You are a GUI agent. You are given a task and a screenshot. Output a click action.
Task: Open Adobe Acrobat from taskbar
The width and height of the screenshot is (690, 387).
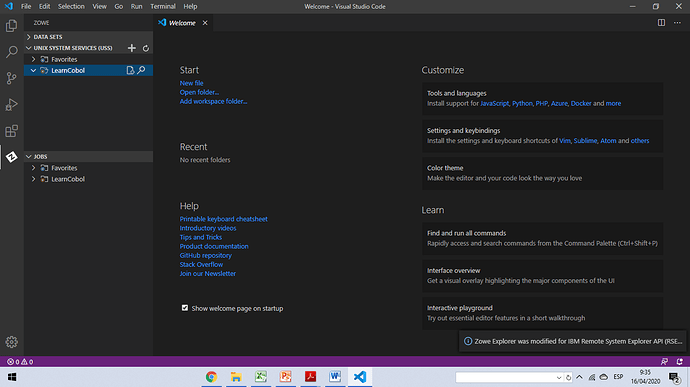[x=310, y=377]
